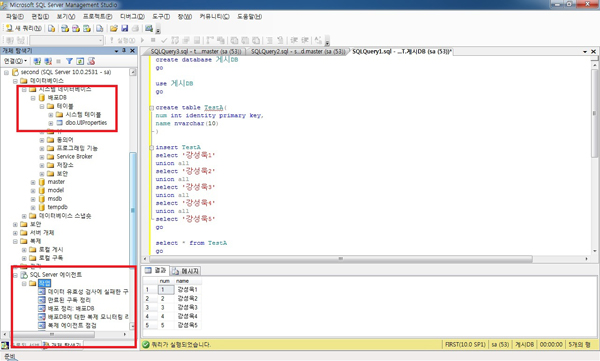Click the Filter funnel icon in Object Explorer
600x361 pixels.
coord(69,61)
